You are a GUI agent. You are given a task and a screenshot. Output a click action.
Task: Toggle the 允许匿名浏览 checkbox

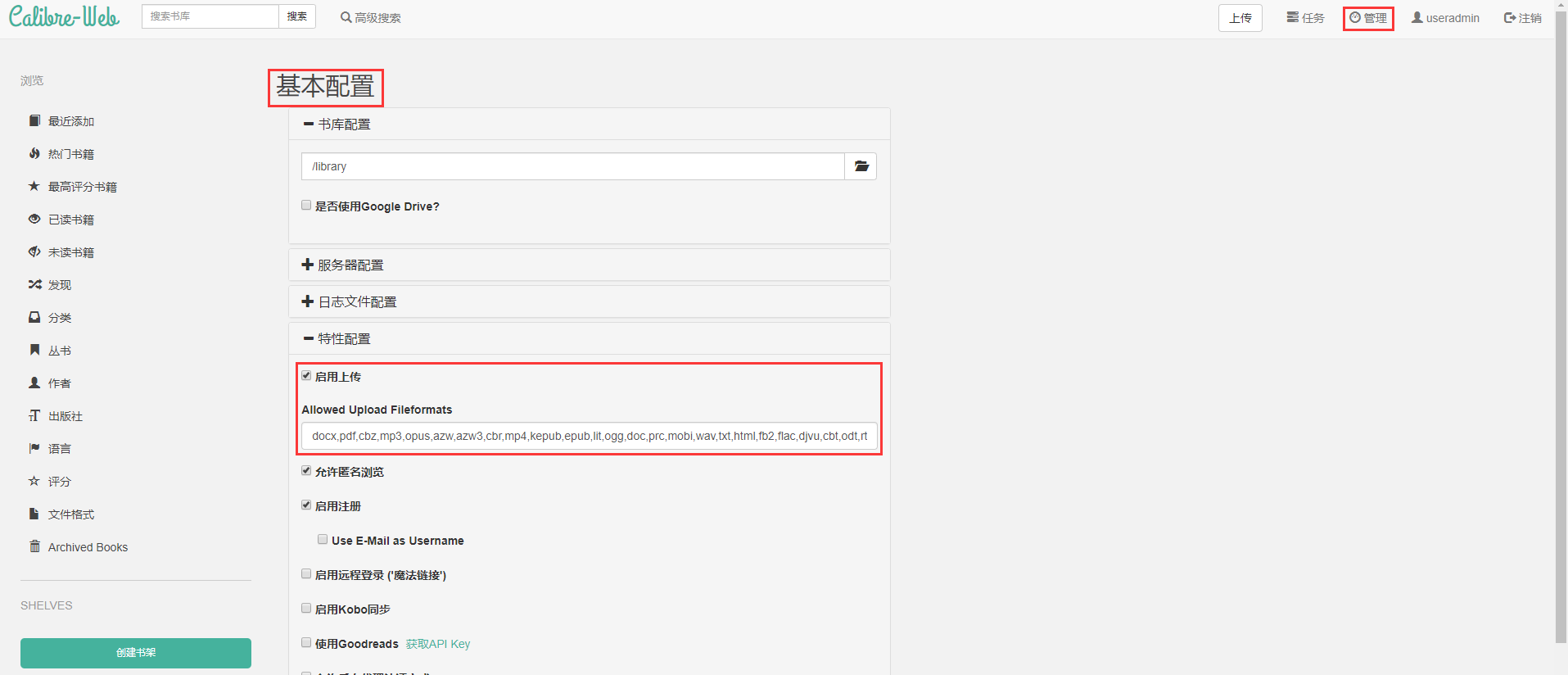306,471
